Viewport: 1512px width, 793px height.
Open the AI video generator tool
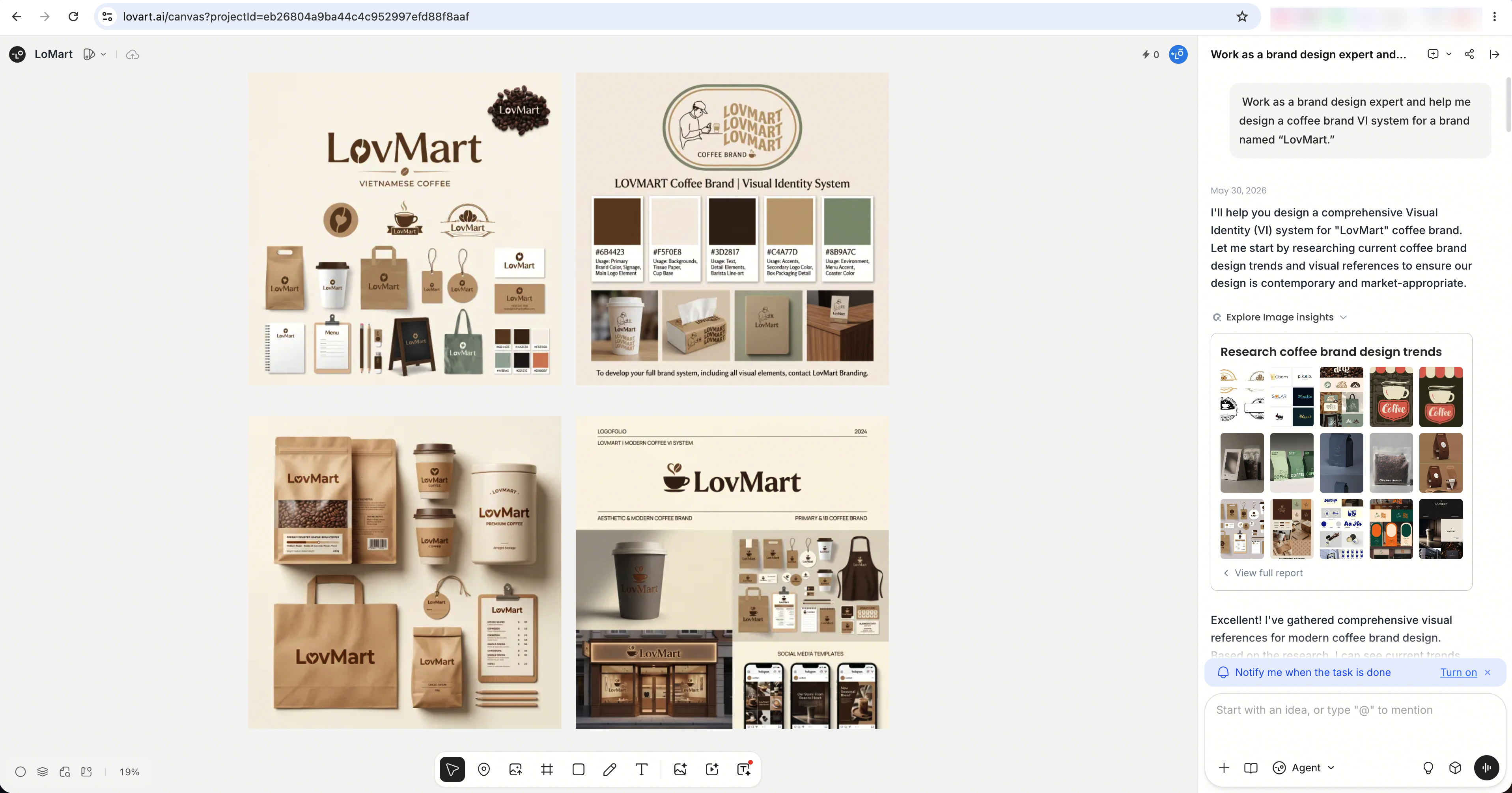pyautogui.click(x=712, y=769)
